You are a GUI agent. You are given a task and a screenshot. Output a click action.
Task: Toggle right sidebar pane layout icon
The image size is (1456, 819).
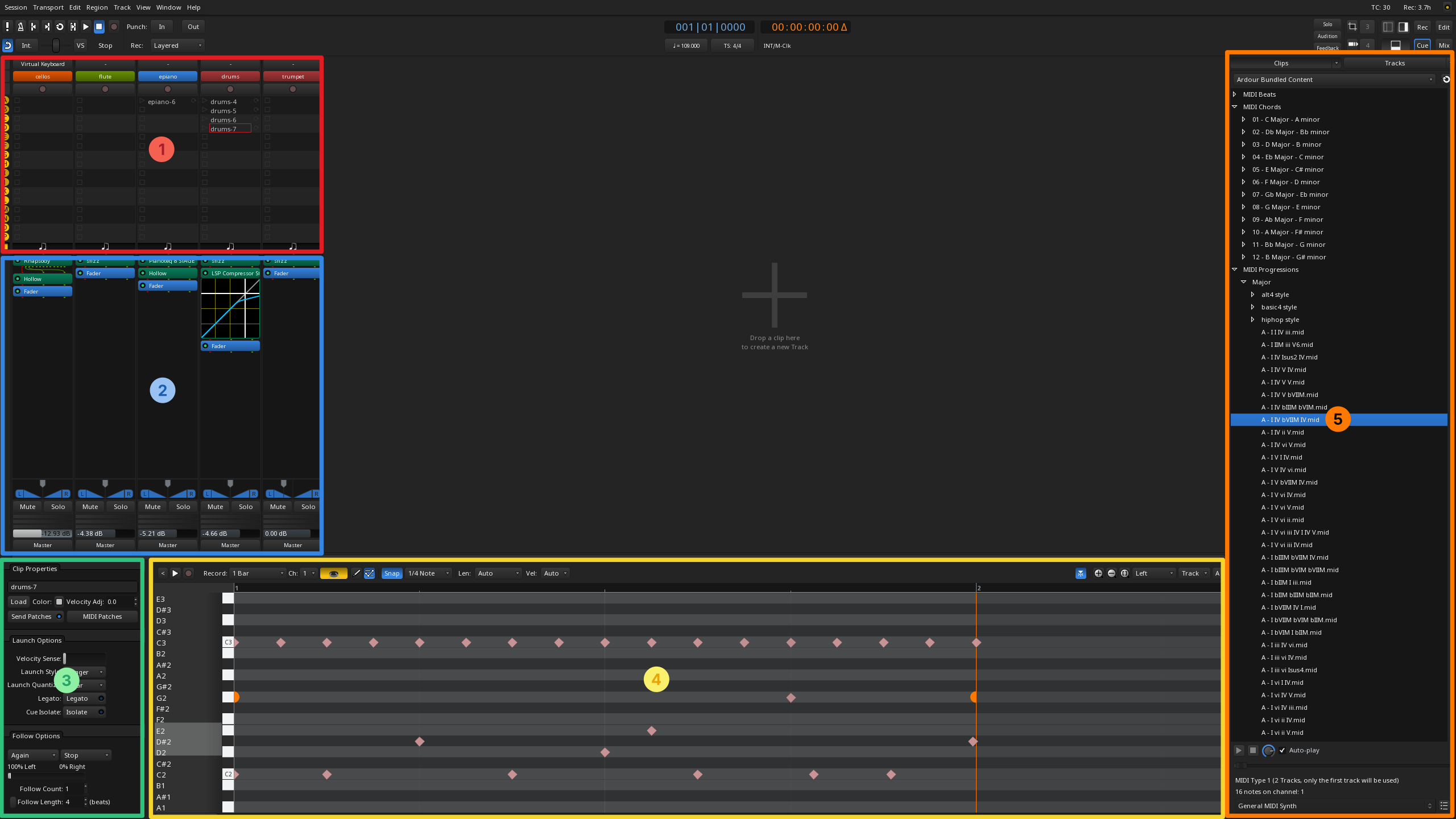click(x=1403, y=27)
